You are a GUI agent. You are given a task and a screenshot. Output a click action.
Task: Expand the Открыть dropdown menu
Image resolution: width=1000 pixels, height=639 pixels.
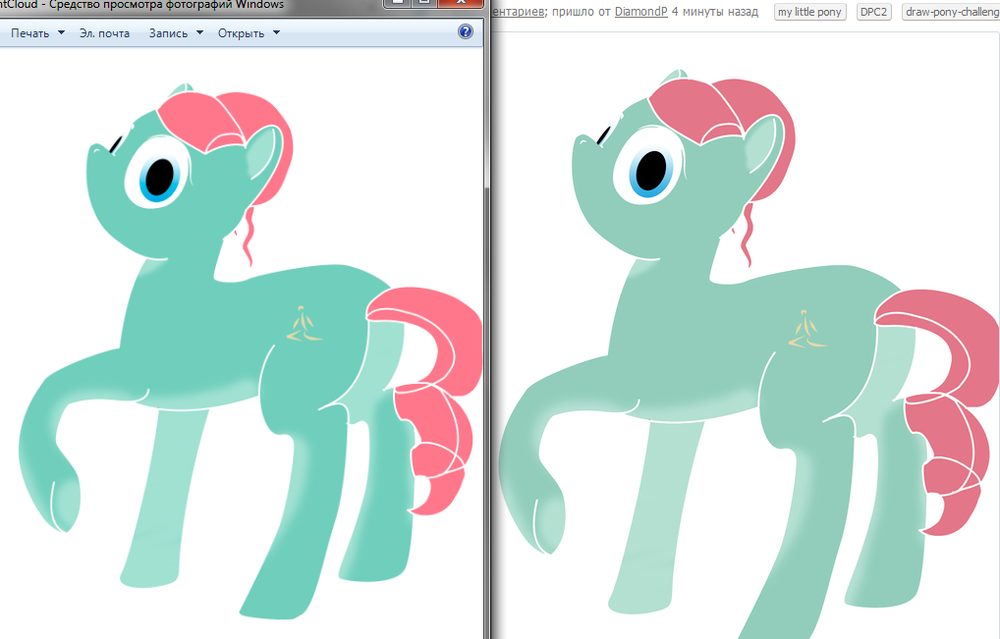point(248,33)
